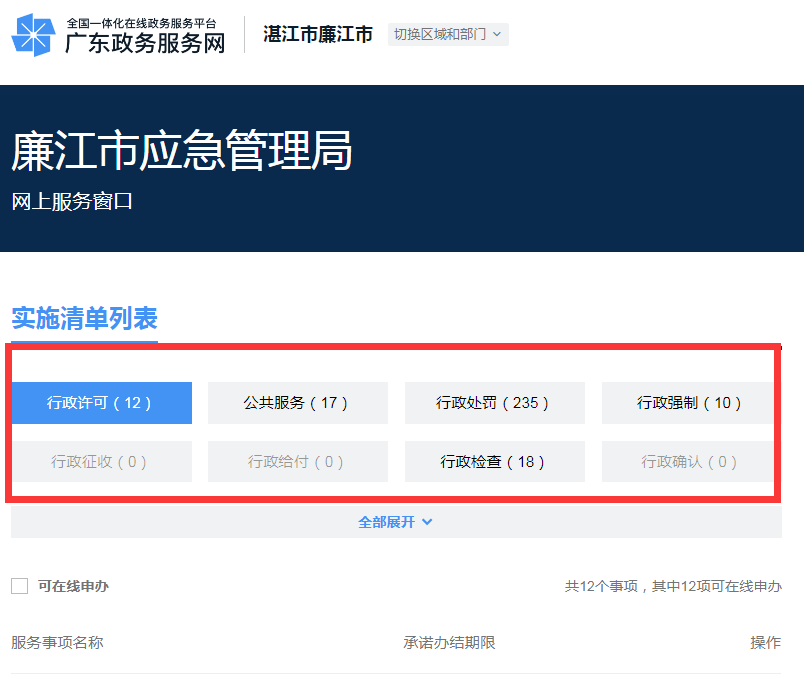804x680 pixels.
Task: Select the 行政强制 (10) tab
Action: tap(688, 403)
